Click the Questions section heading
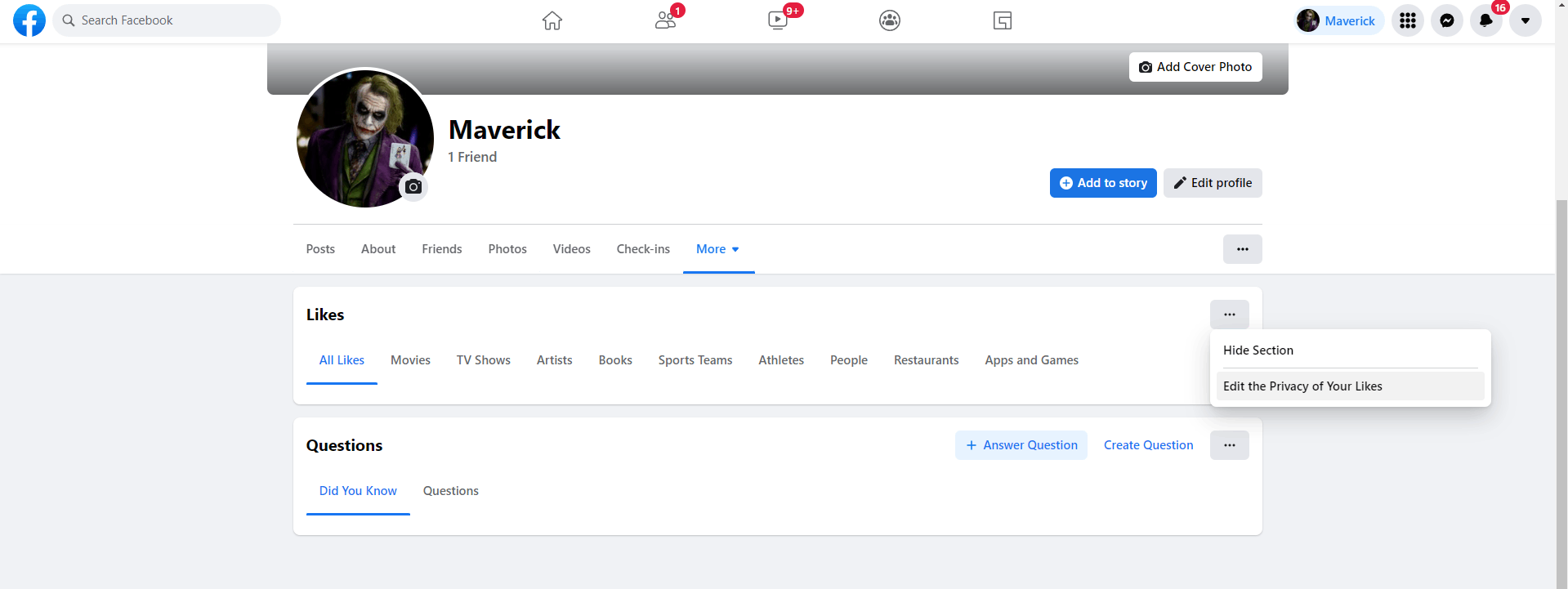This screenshot has height=589, width=1568. (x=344, y=445)
